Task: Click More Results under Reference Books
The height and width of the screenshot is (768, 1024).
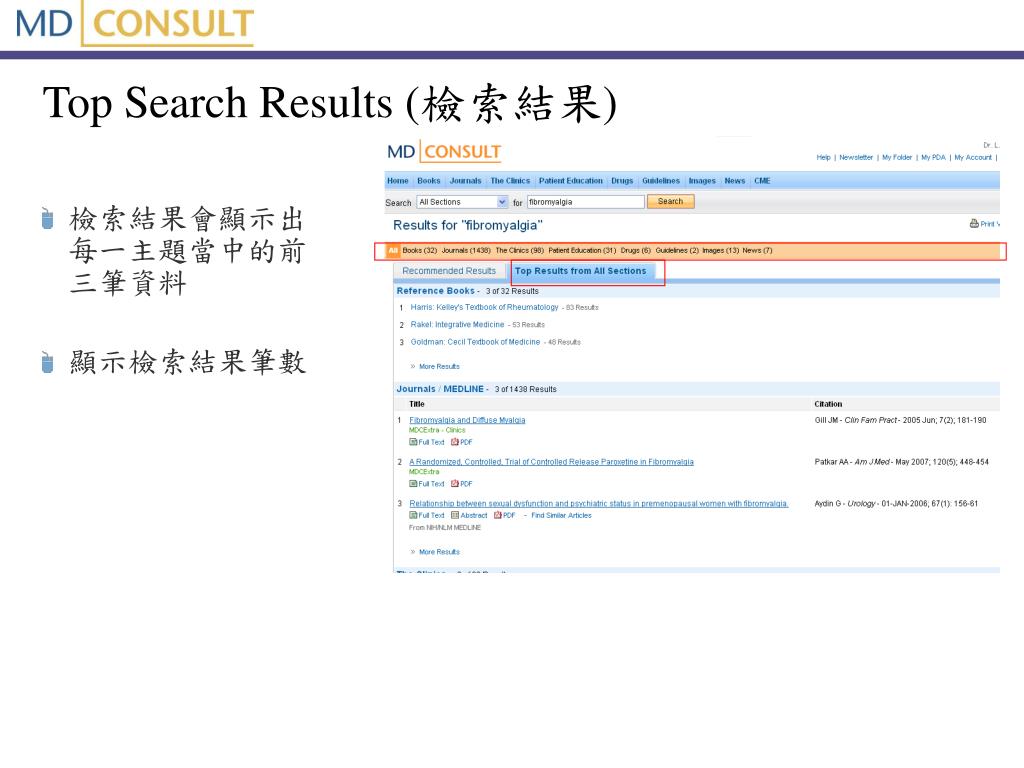Action: coord(439,367)
